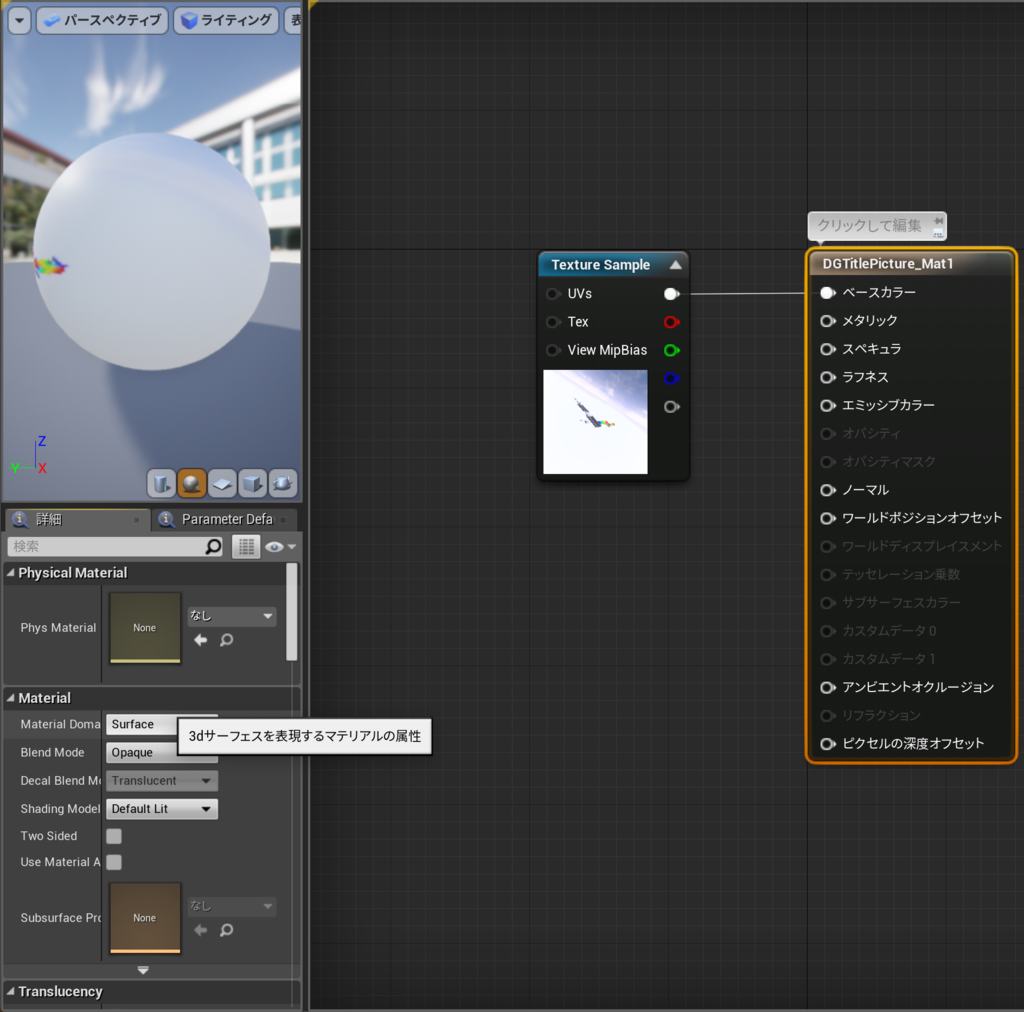Click the UVs input pin on Texture Sample
Screen dimensions: 1024x1012
coord(553,294)
